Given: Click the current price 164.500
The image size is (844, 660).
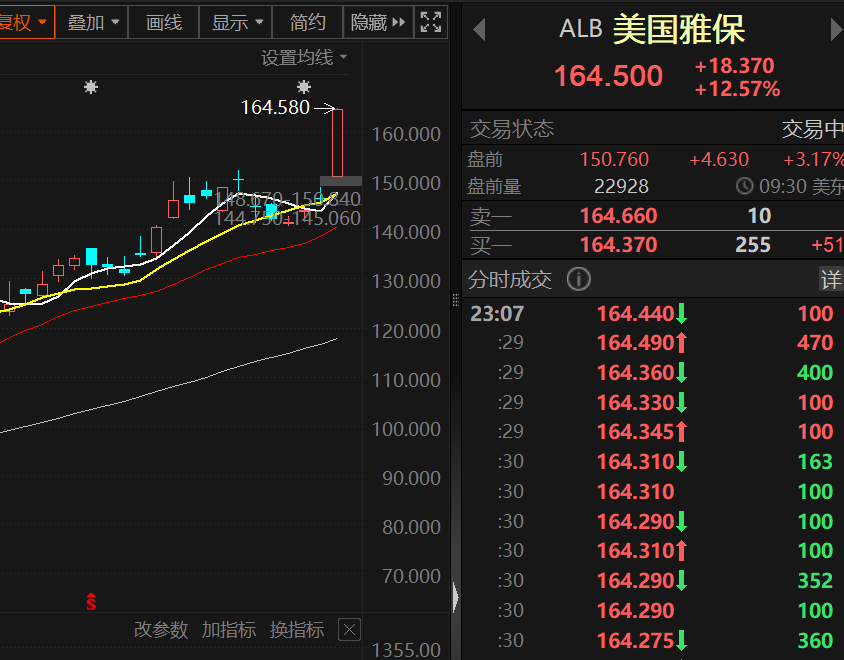Looking at the screenshot, I should (x=608, y=75).
